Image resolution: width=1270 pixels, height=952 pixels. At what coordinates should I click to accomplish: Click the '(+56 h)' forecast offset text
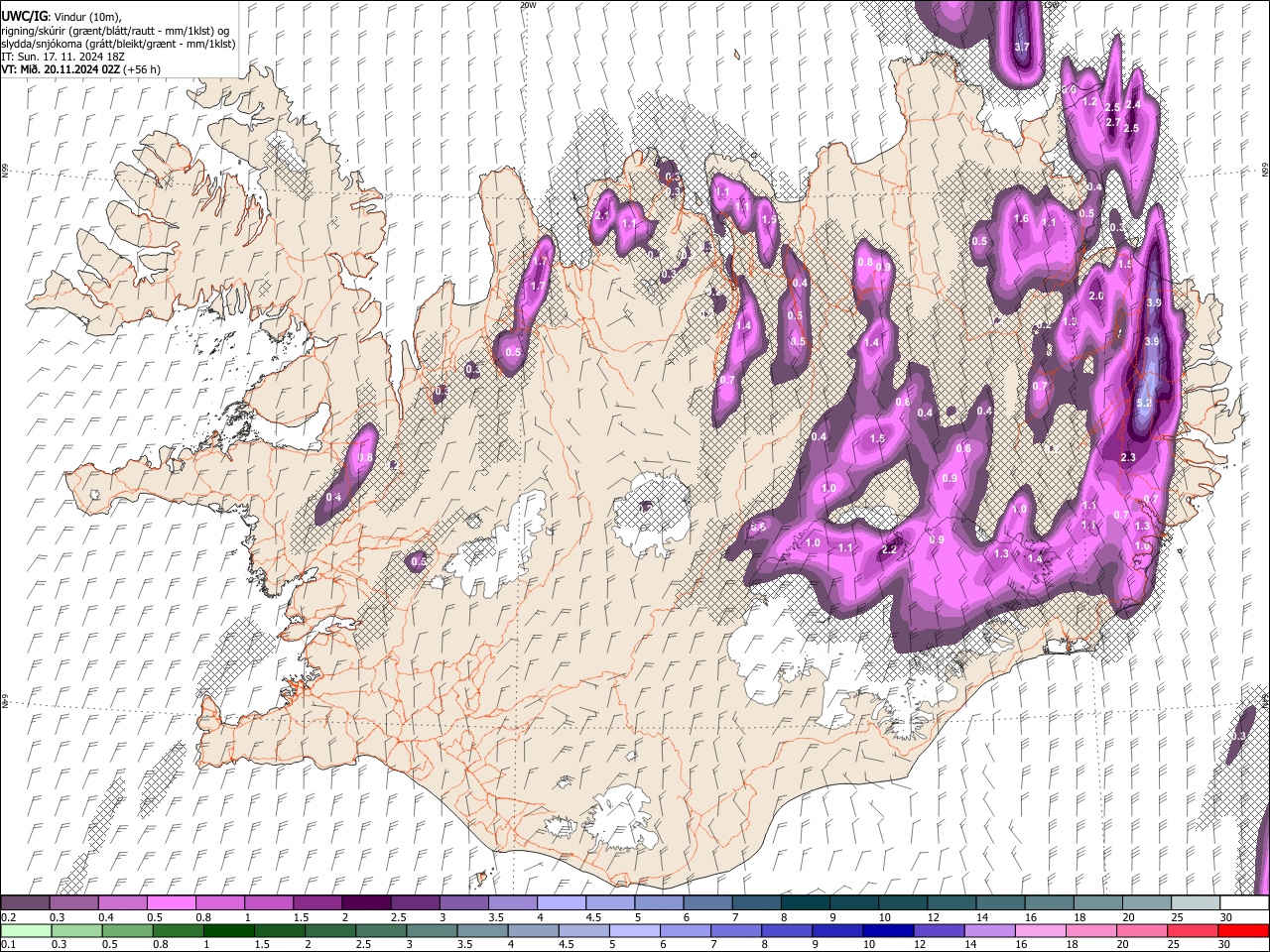click(x=142, y=69)
